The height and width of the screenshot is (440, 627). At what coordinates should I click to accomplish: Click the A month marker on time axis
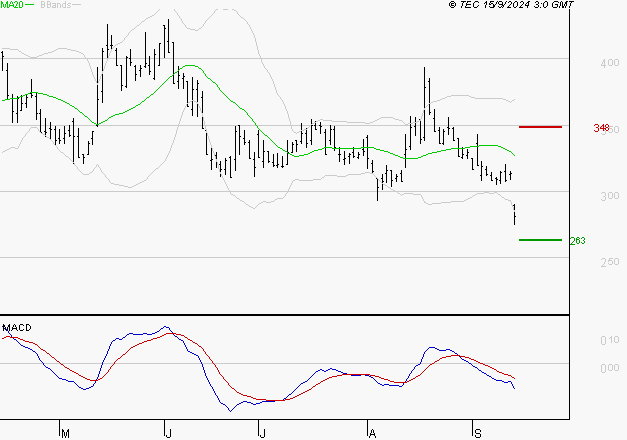(372, 433)
